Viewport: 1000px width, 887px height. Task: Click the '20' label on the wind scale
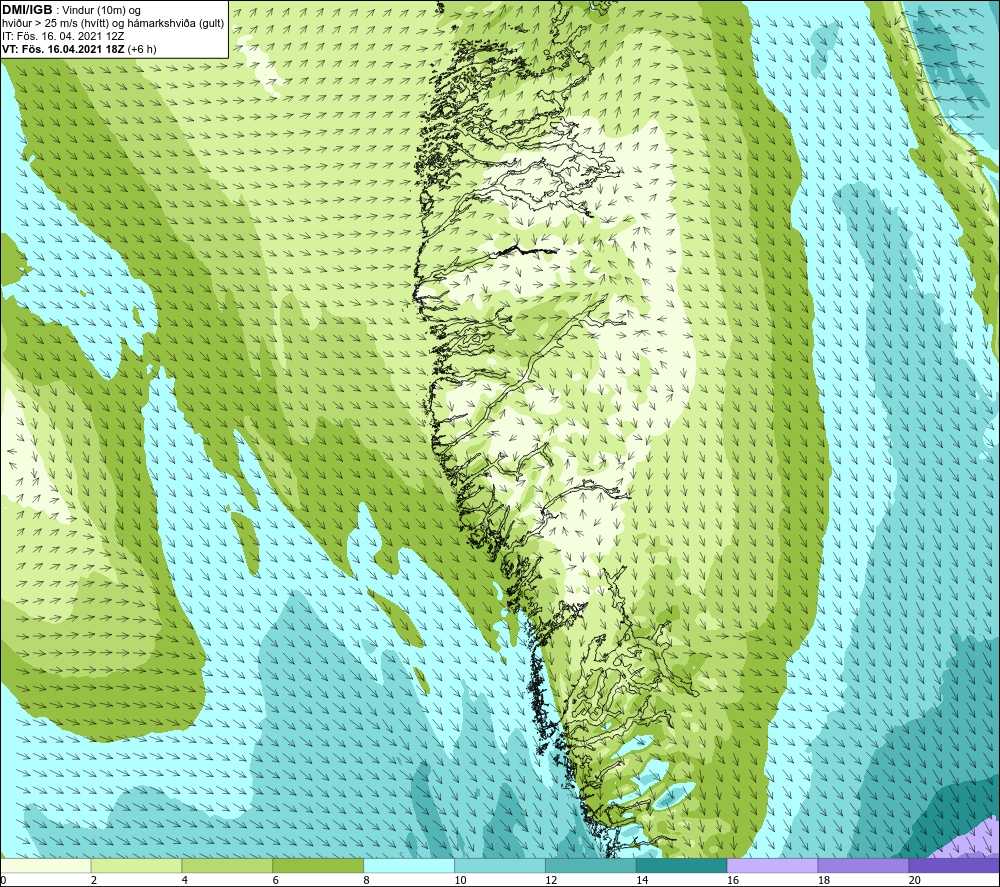[x=915, y=880]
